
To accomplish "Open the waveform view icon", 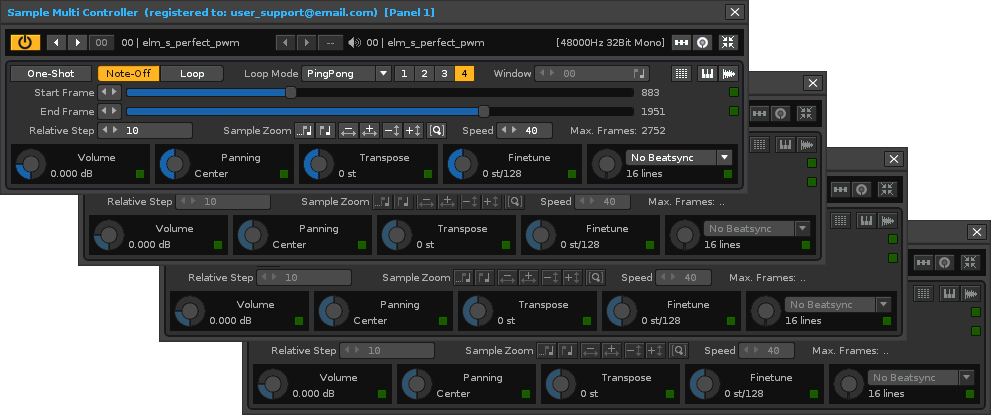I will point(729,74).
